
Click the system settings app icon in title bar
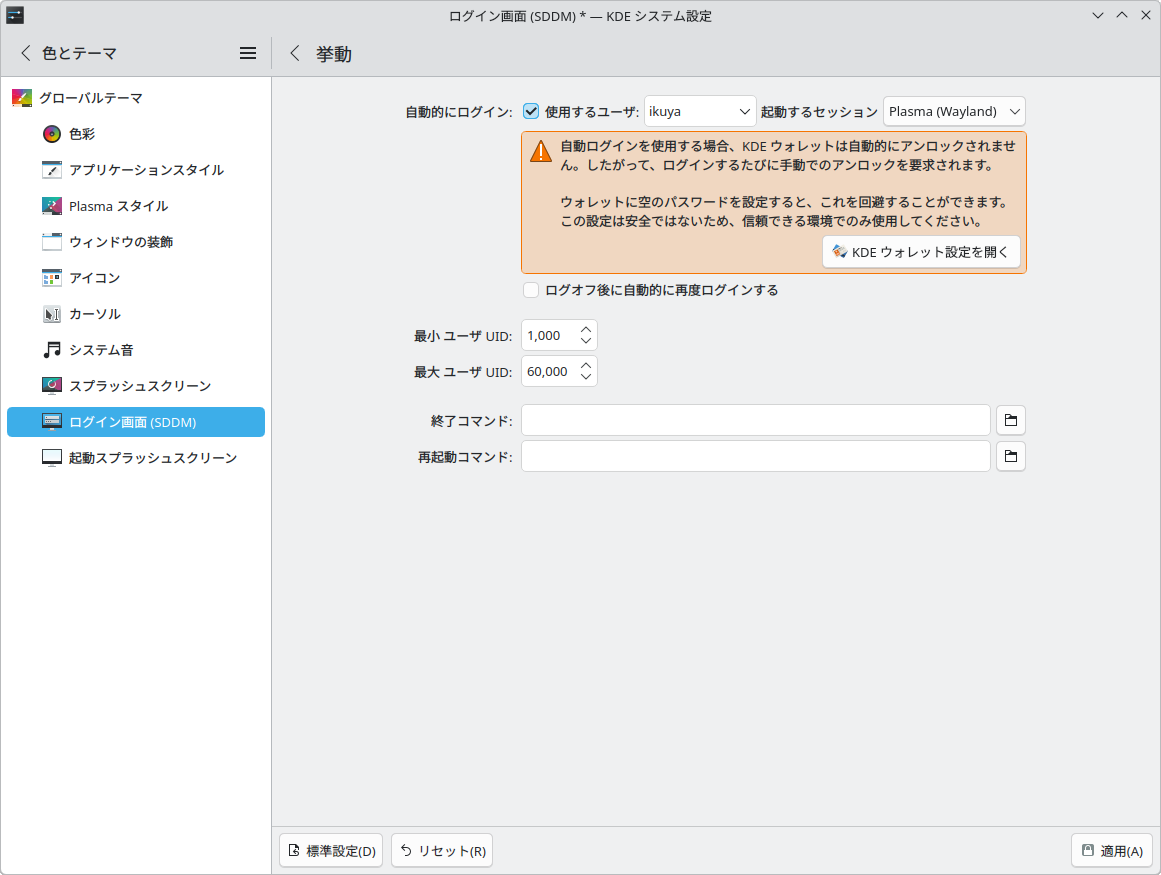pyautogui.click(x=15, y=15)
